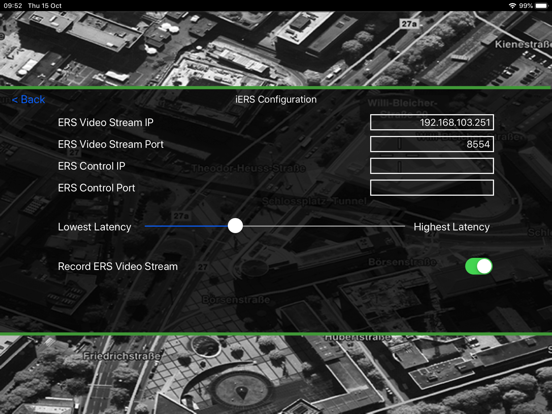The height and width of the screenshot is (414, 552).
Task: Edit the ERS Video Stream IP field
Action: tap(432, 122)
